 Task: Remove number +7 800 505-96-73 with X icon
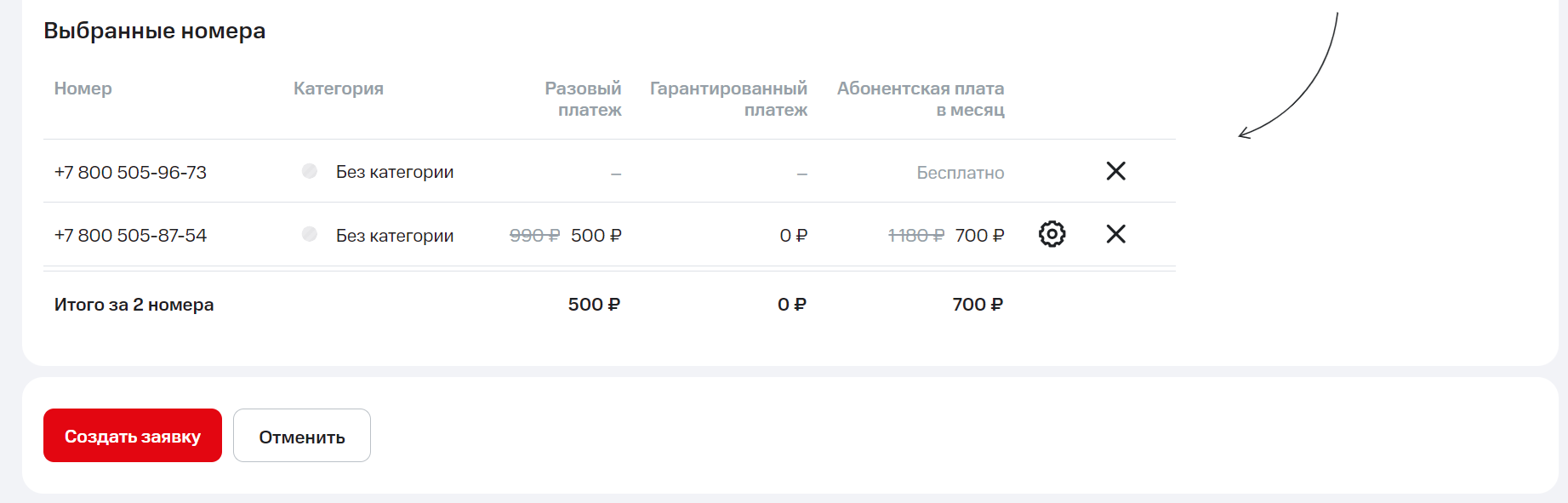pos(1115,171)
